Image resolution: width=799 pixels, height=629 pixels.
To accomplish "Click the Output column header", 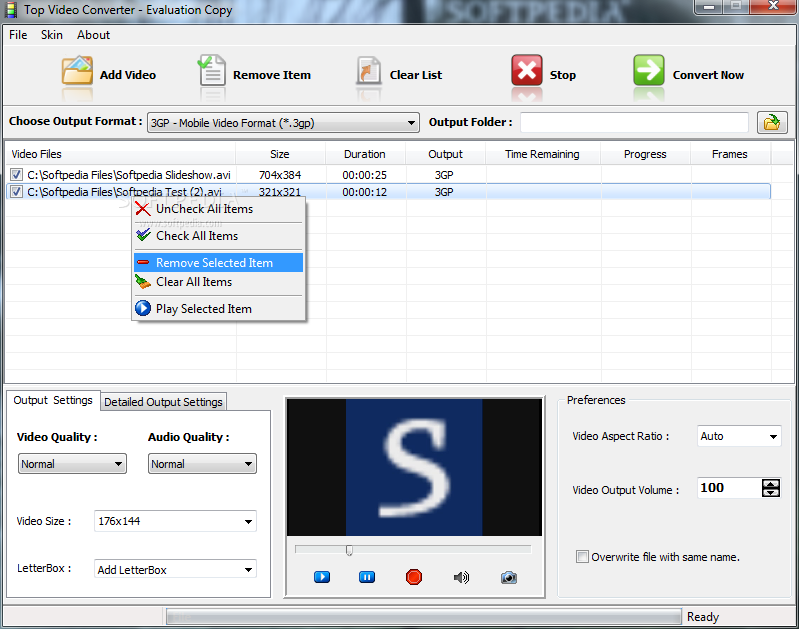I will (445, 154).
